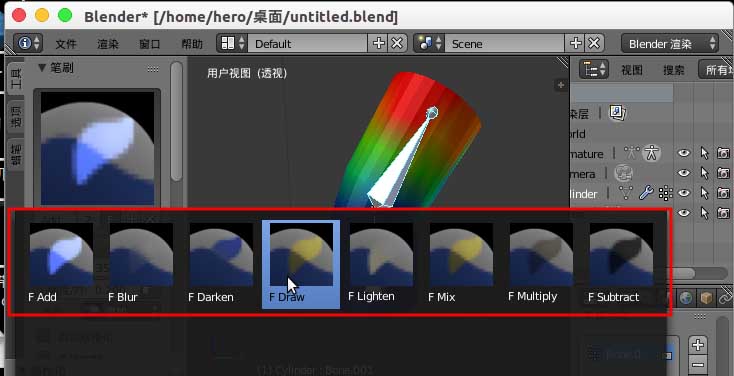
Task: Select the F Darken brush
Action: pyautogui.click(x=221, y=264)
